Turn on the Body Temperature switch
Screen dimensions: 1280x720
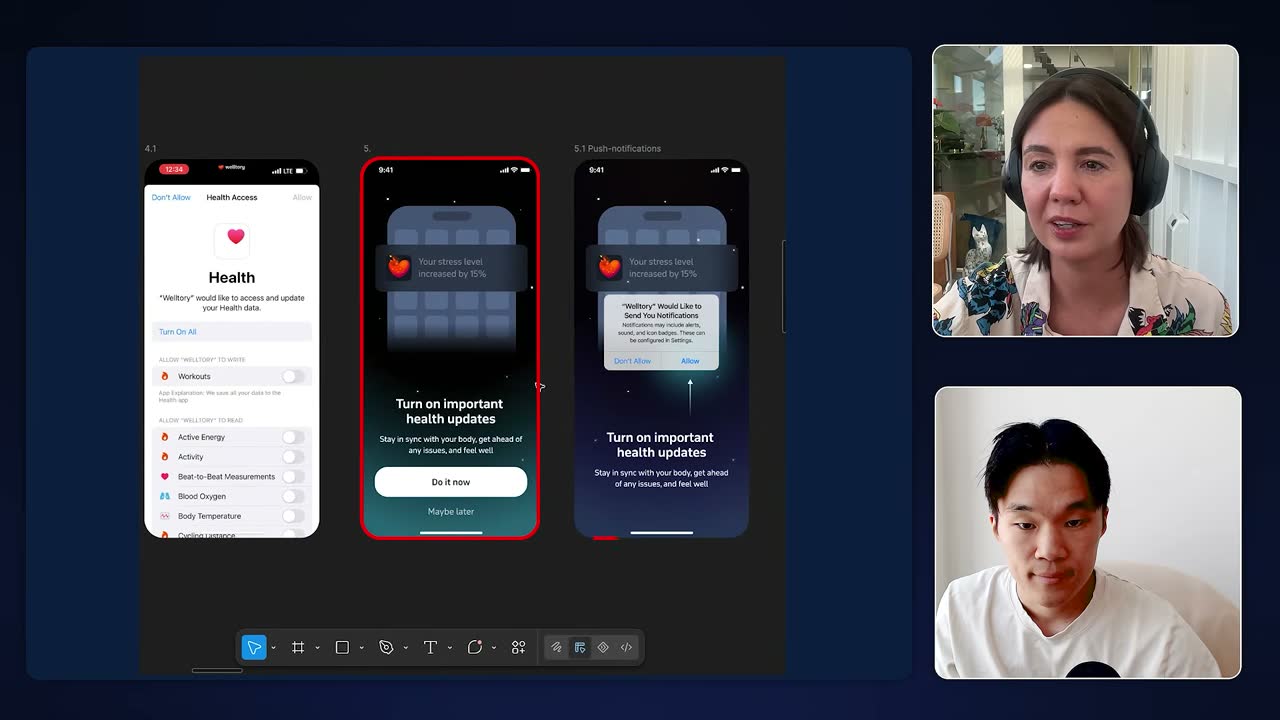point(293,516)
